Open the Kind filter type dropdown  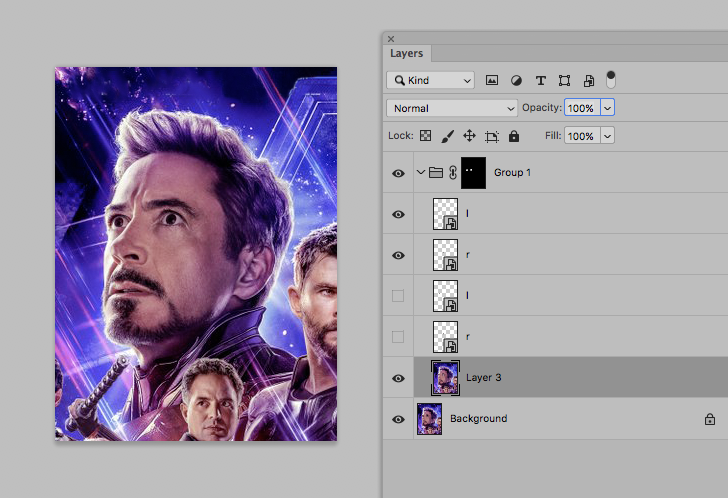[430, 80]
